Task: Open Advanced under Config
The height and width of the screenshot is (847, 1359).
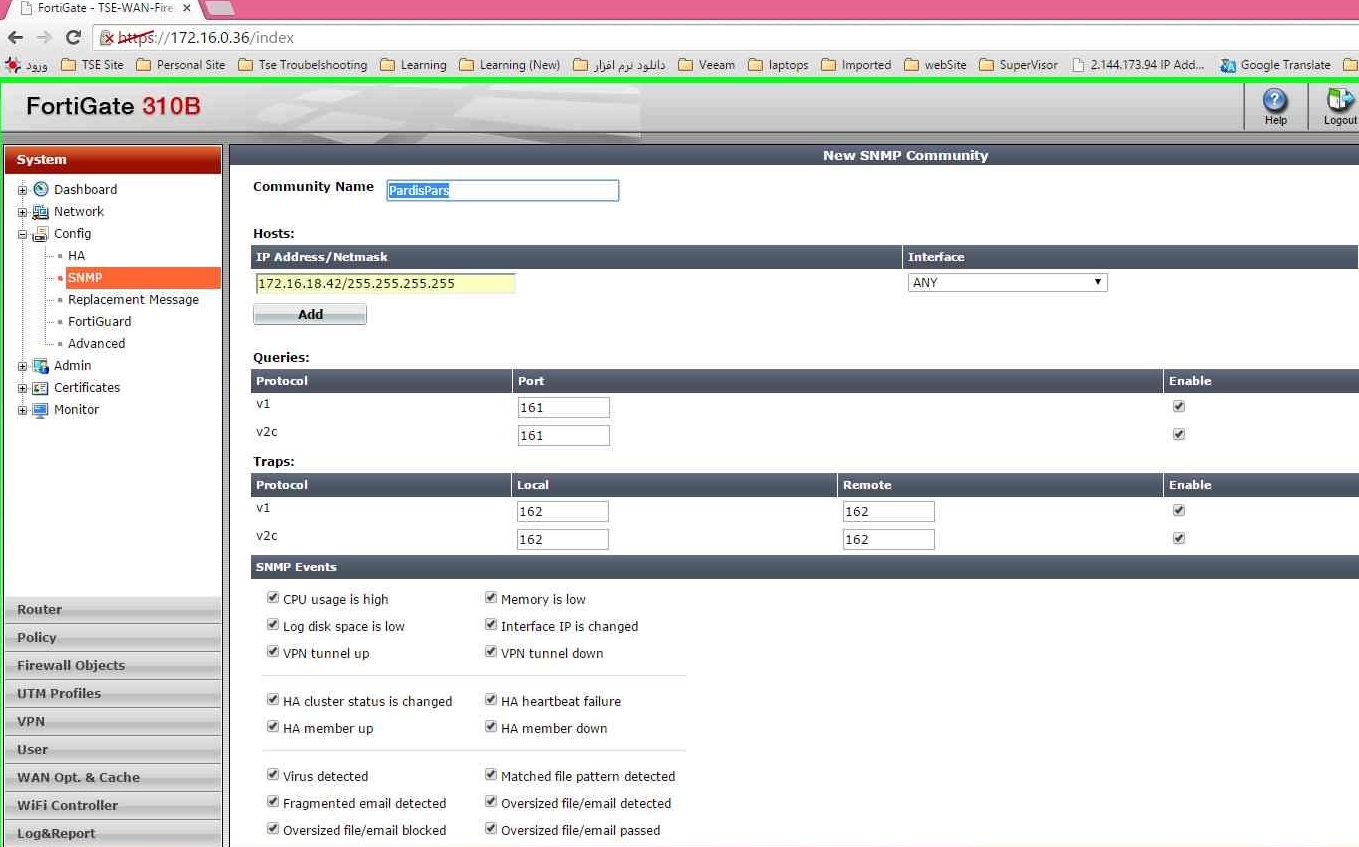Action: [96, 343]
